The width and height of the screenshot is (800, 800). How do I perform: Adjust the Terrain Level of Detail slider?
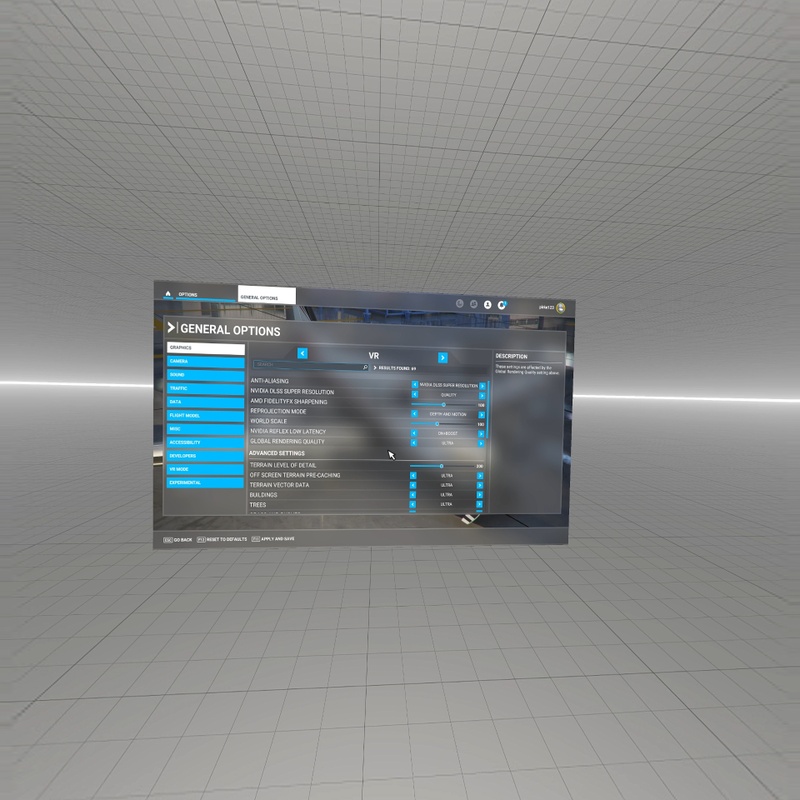coord(442,466)
